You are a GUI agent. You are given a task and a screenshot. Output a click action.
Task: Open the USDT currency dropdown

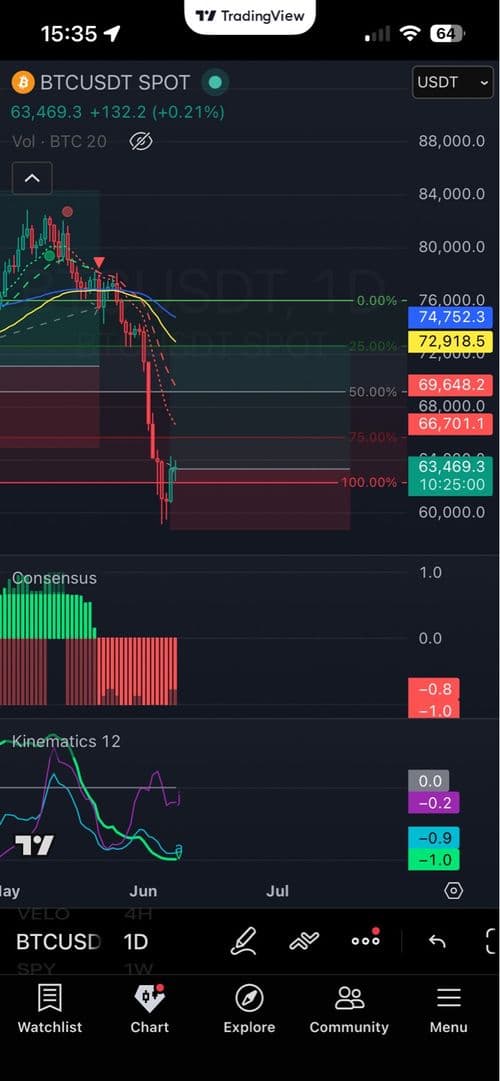click(452, 83)
